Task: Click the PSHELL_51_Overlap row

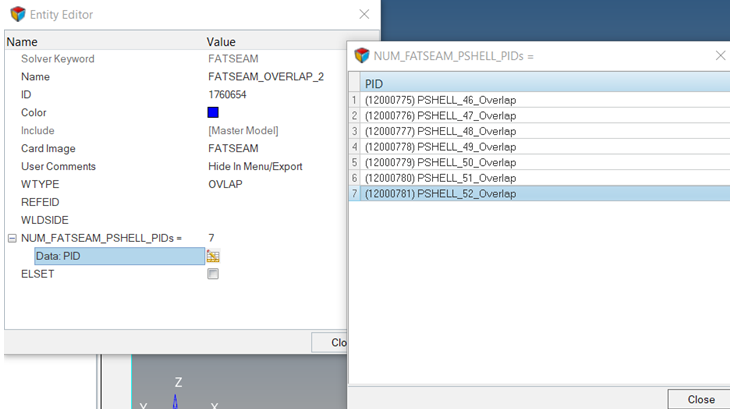Action: click(440, 178)
